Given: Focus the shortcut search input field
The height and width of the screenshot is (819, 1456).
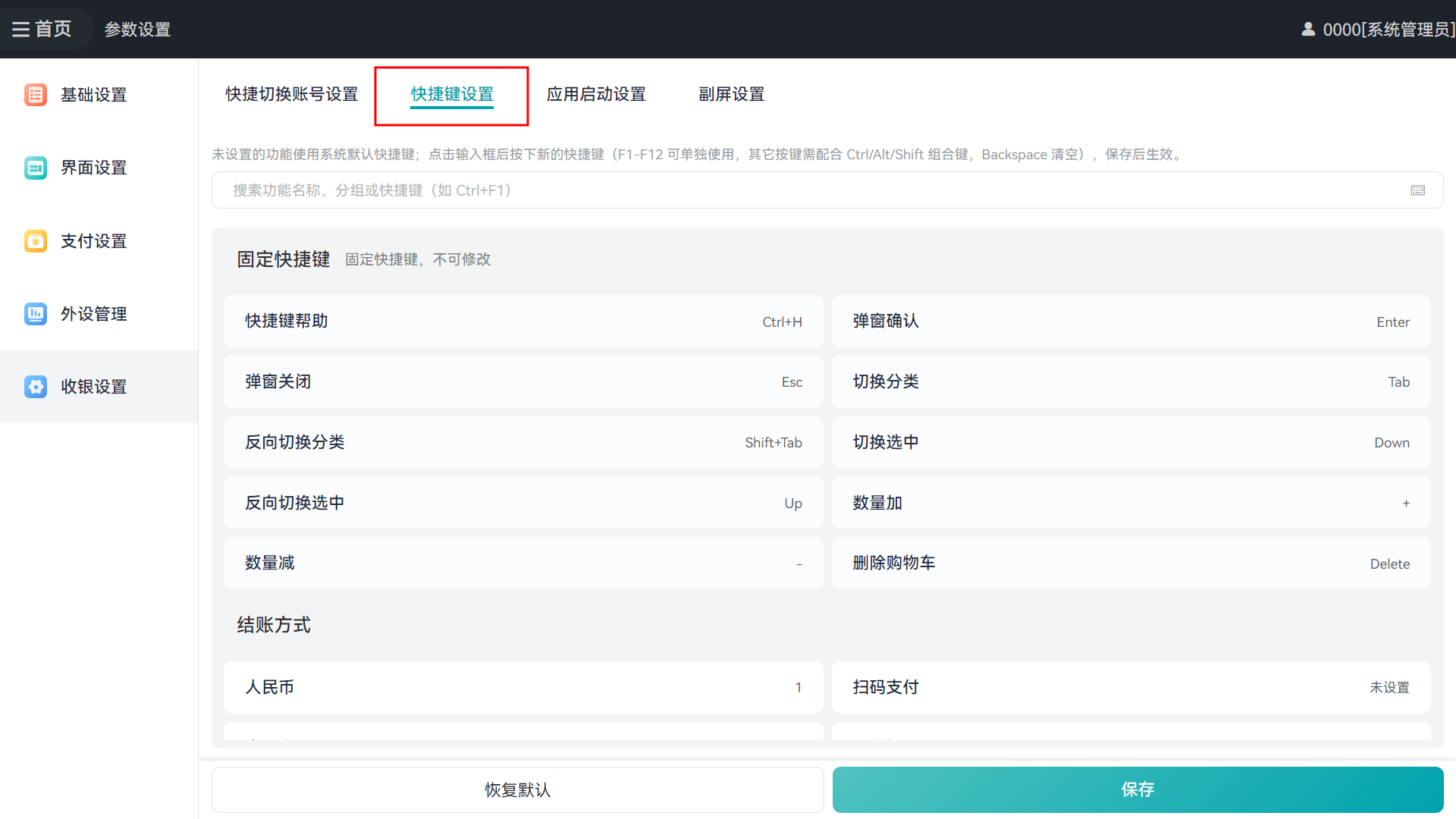Looking at the screenshot, I should pyautogui.click(x=827, y=190).
